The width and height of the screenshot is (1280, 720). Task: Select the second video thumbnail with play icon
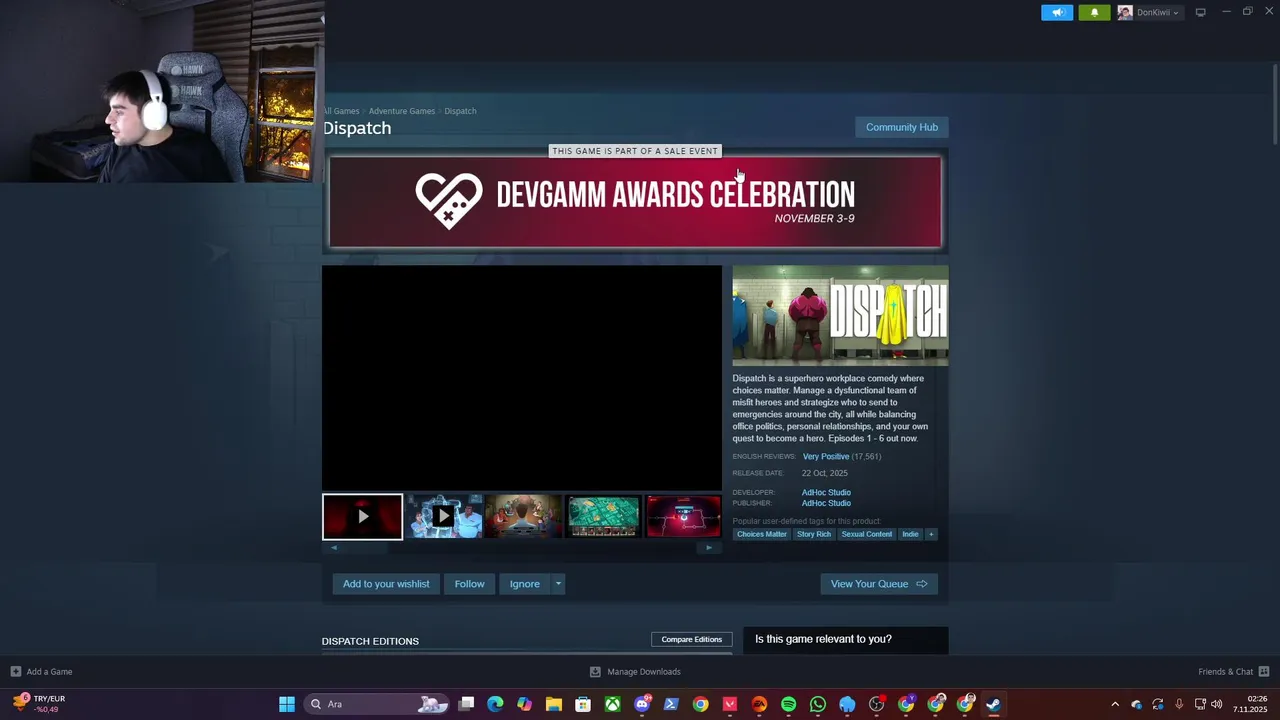tap(443, 517)
